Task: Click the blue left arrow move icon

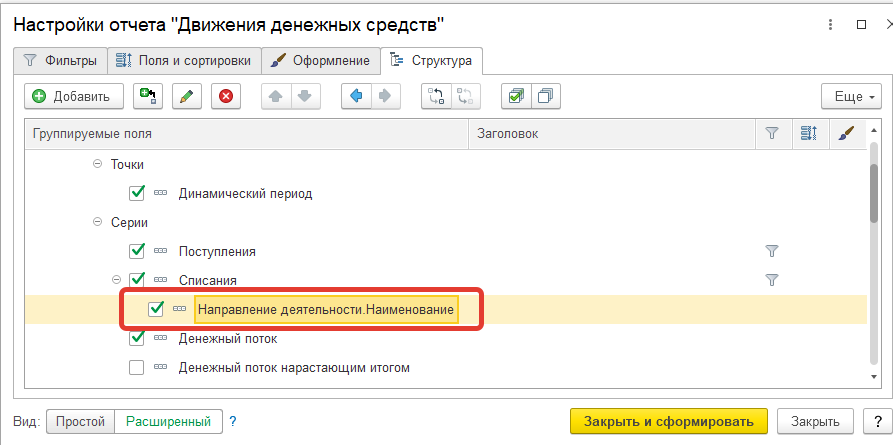Action: [x=357, y=96]
